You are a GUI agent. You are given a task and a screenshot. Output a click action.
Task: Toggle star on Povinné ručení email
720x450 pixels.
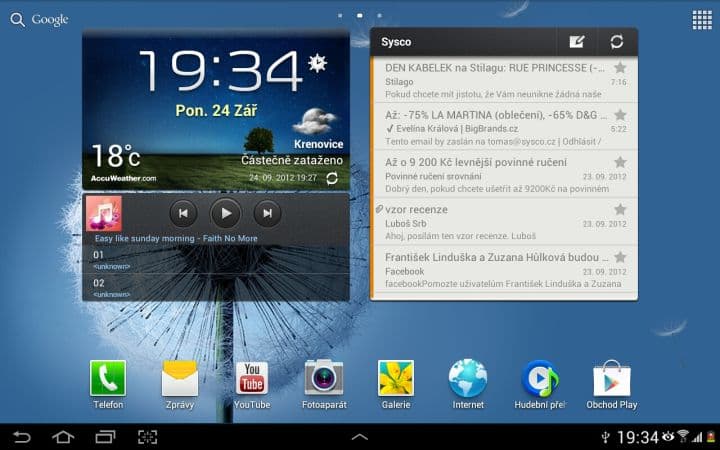(620, 162)
